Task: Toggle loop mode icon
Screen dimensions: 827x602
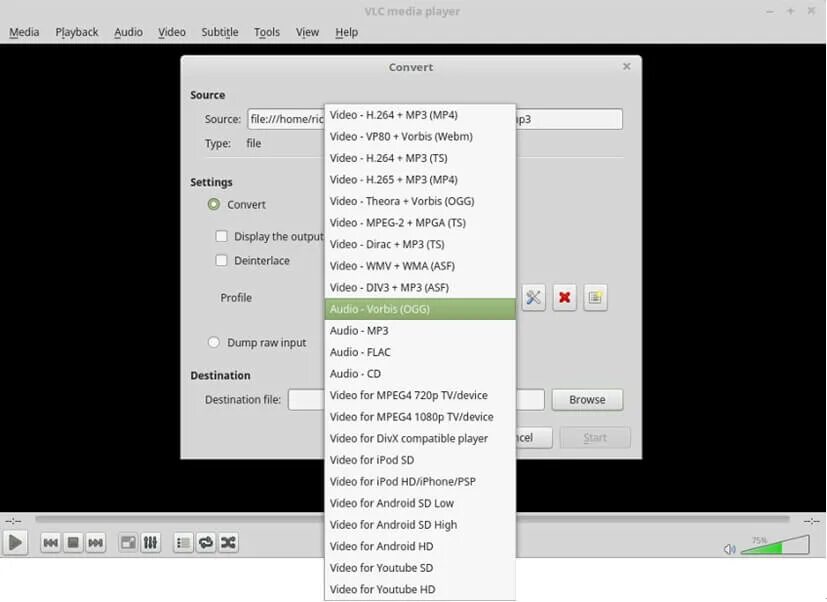Action: click(x=206, y=542)
